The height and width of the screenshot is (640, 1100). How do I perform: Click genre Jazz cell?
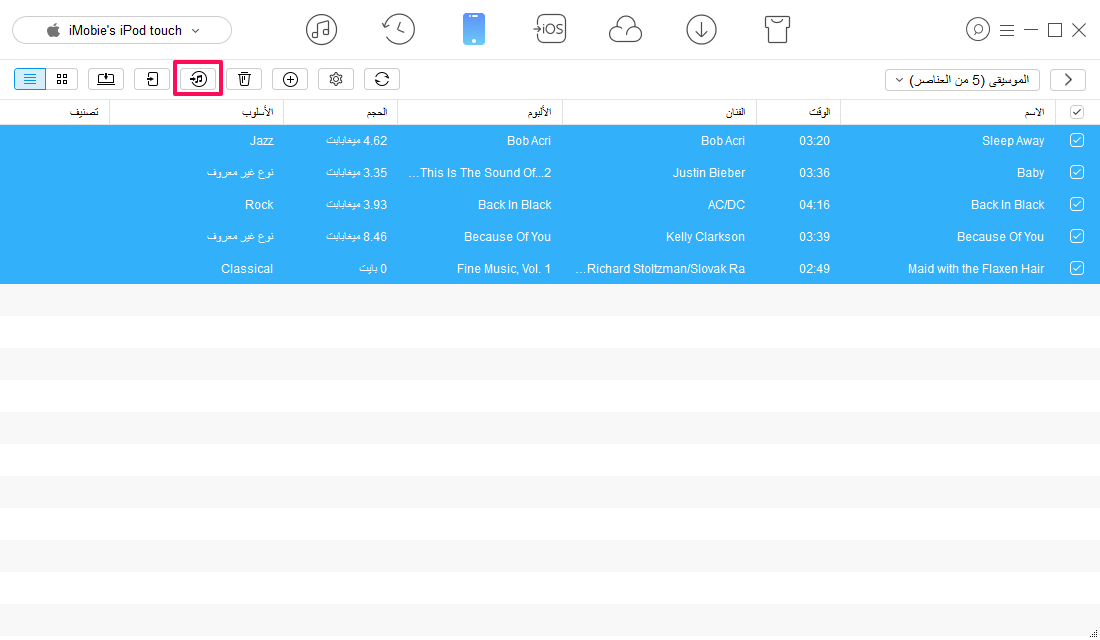point(262,141)
